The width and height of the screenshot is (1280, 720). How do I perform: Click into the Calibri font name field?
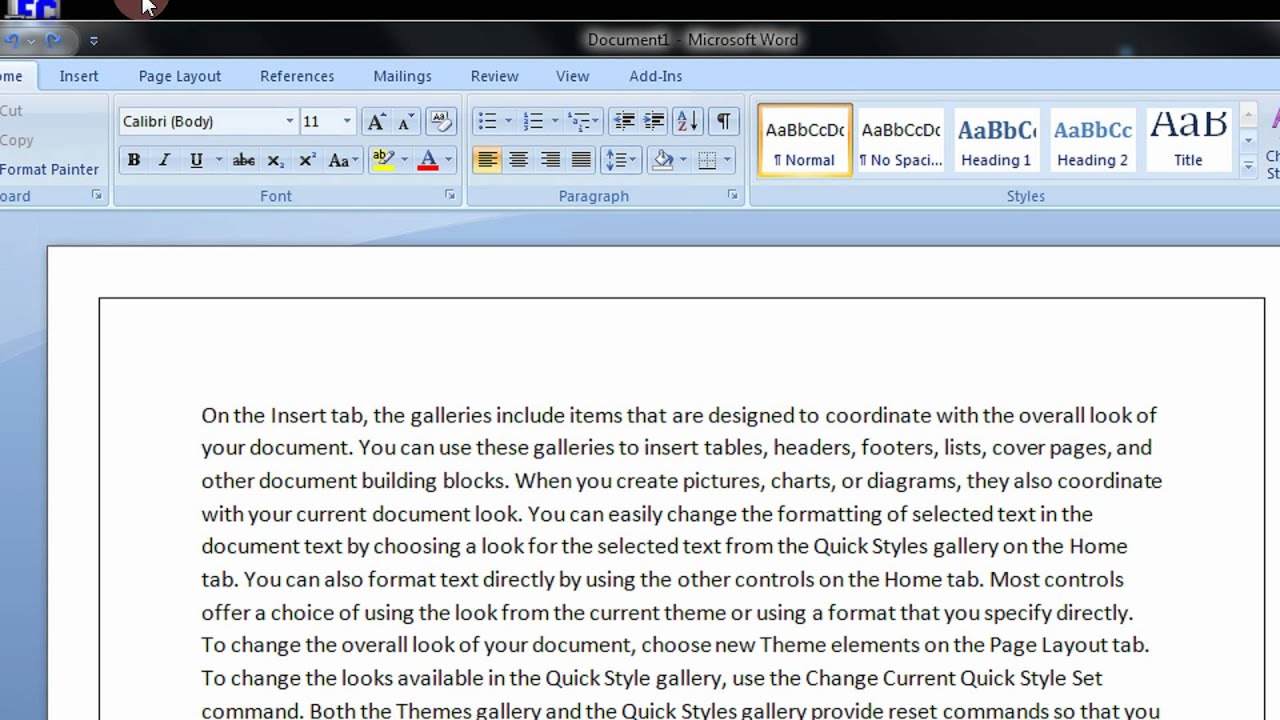click(201, 121)
